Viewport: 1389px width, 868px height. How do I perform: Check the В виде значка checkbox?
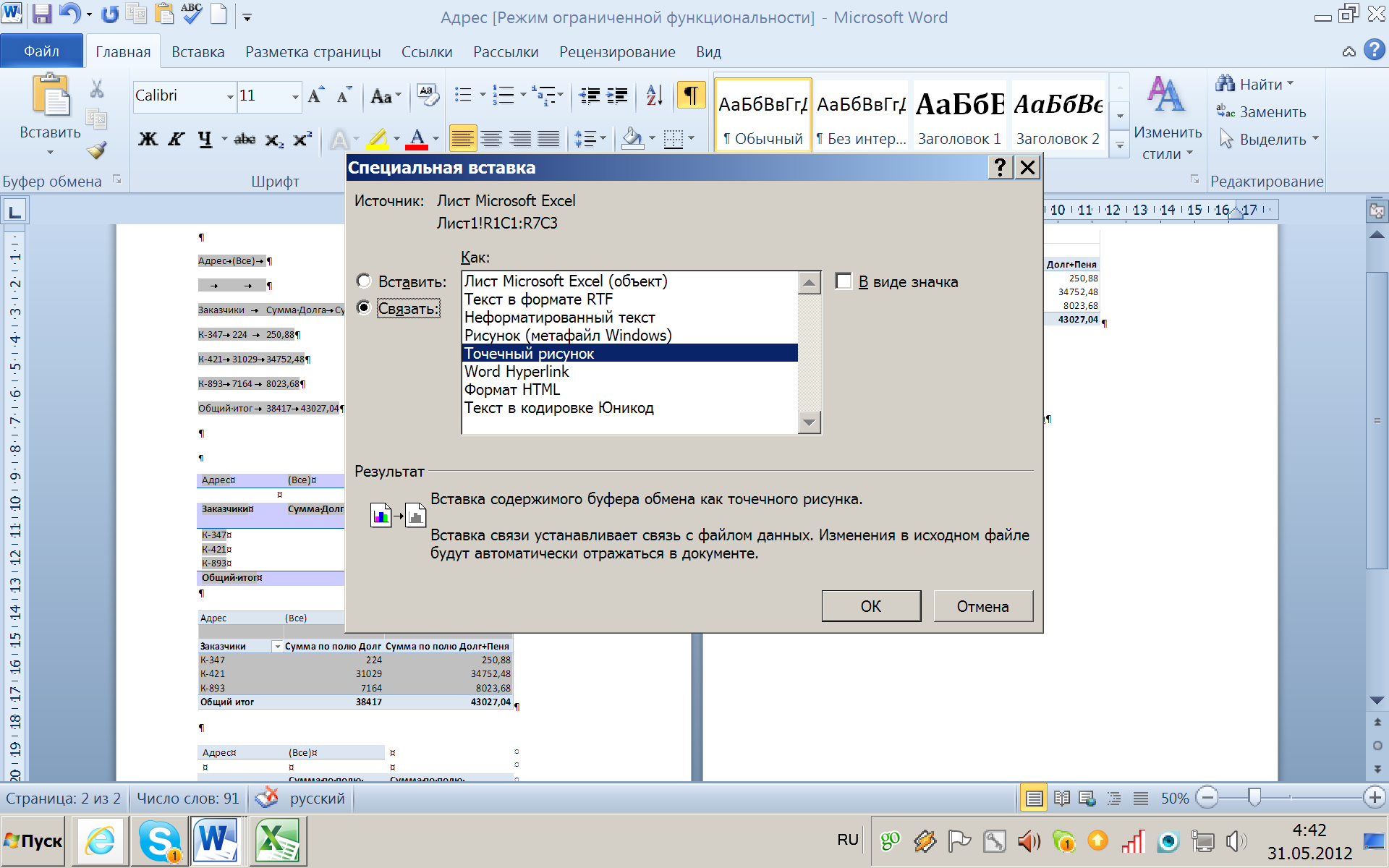point(844,281)
